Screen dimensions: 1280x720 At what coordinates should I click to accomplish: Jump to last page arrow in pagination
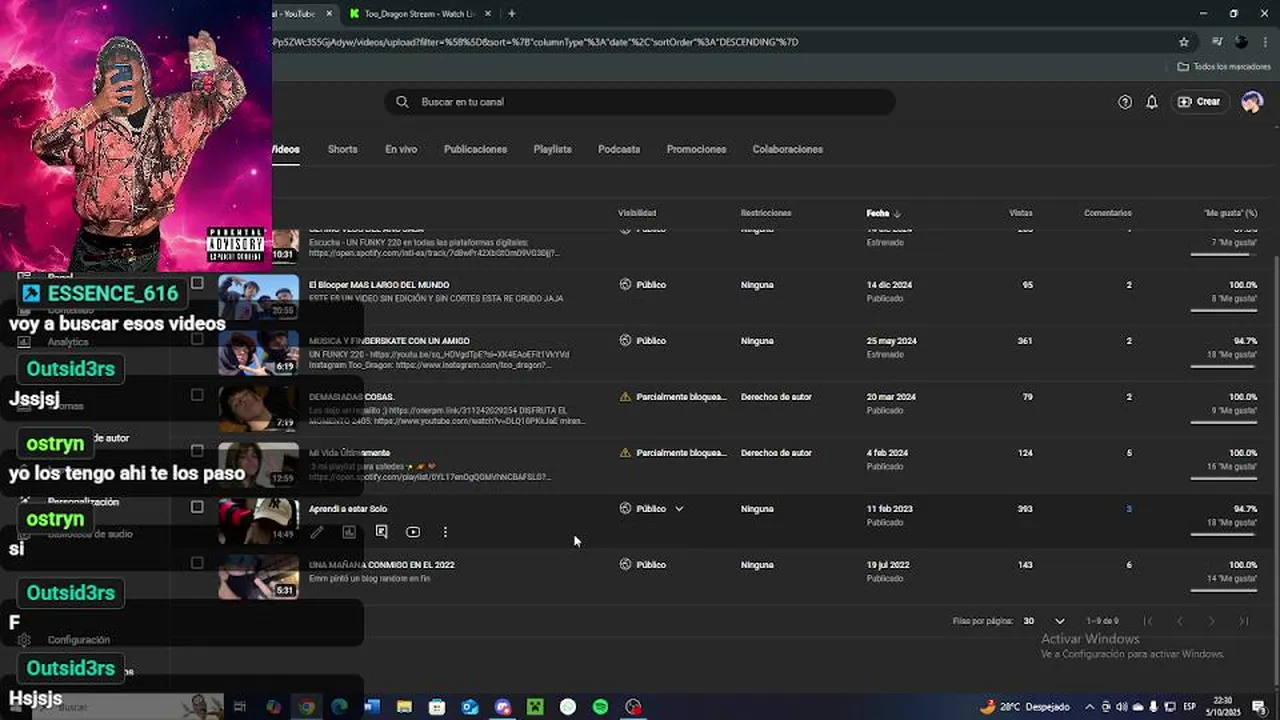tap(1244, 621)
